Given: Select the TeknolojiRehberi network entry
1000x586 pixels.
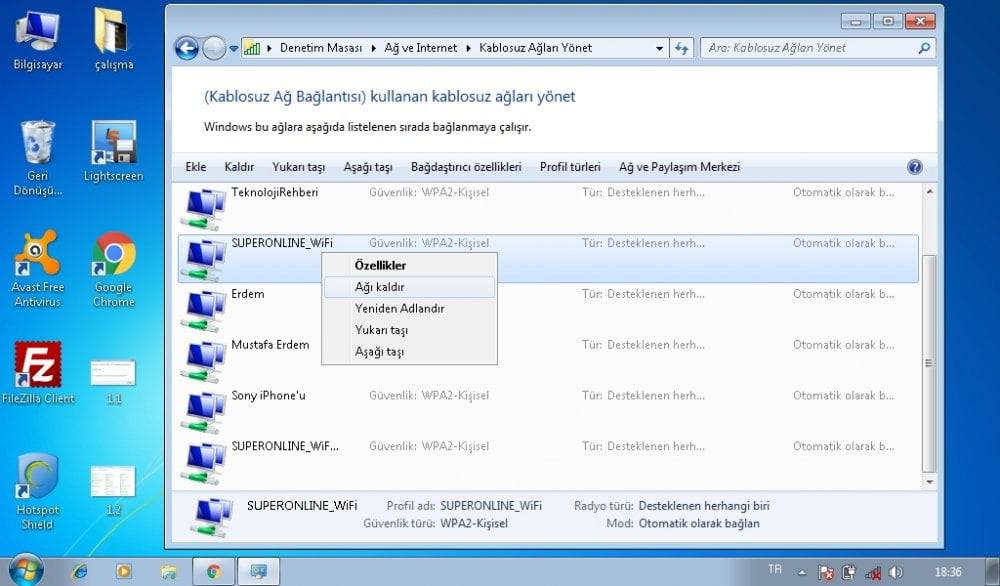Looking at the screenshot, I should point(548,207).
